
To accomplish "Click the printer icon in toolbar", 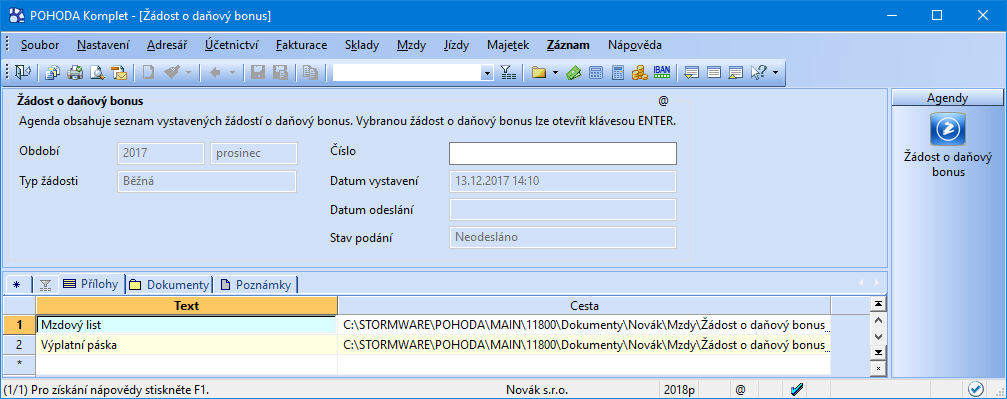I will pos(76,73).
